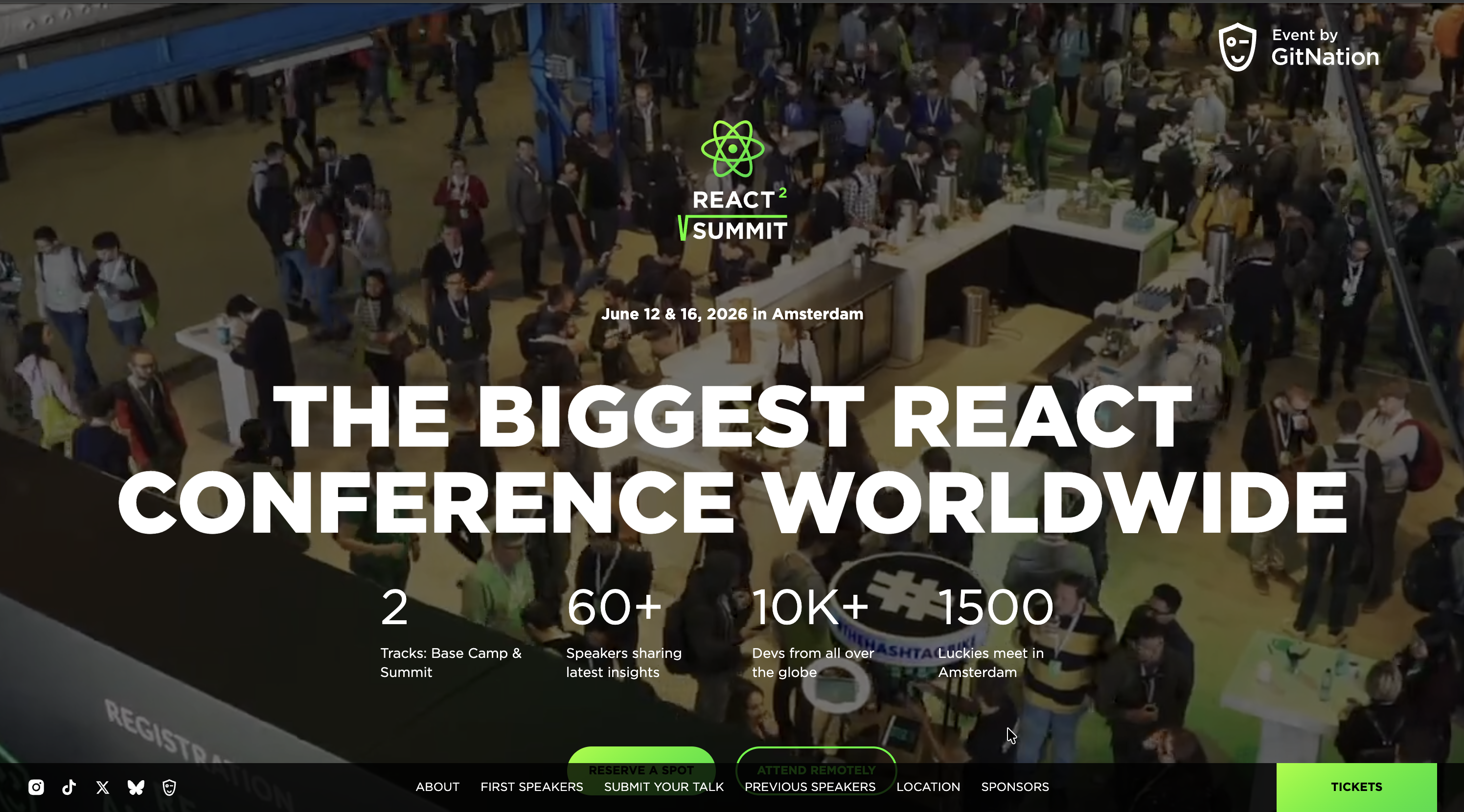Open First Speakers nav item
Viewport: 1464px width, 812px height.
pyautogui.click(x=531, y=787)
